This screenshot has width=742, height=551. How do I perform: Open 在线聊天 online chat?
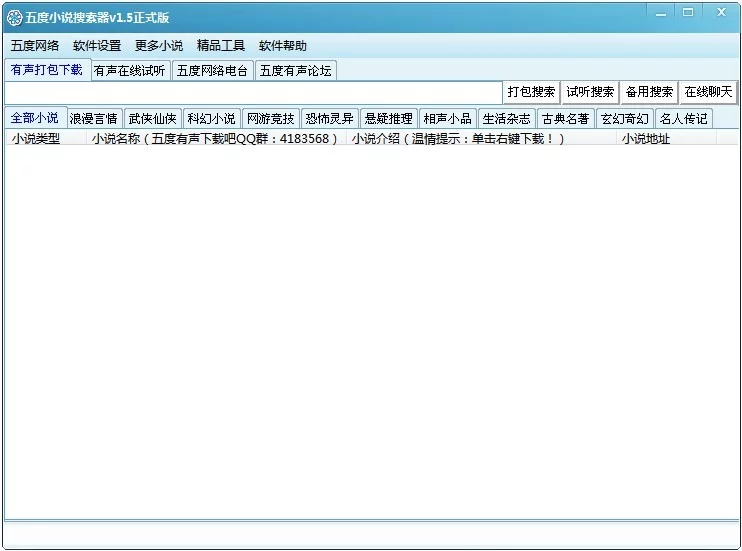[708, 92]
